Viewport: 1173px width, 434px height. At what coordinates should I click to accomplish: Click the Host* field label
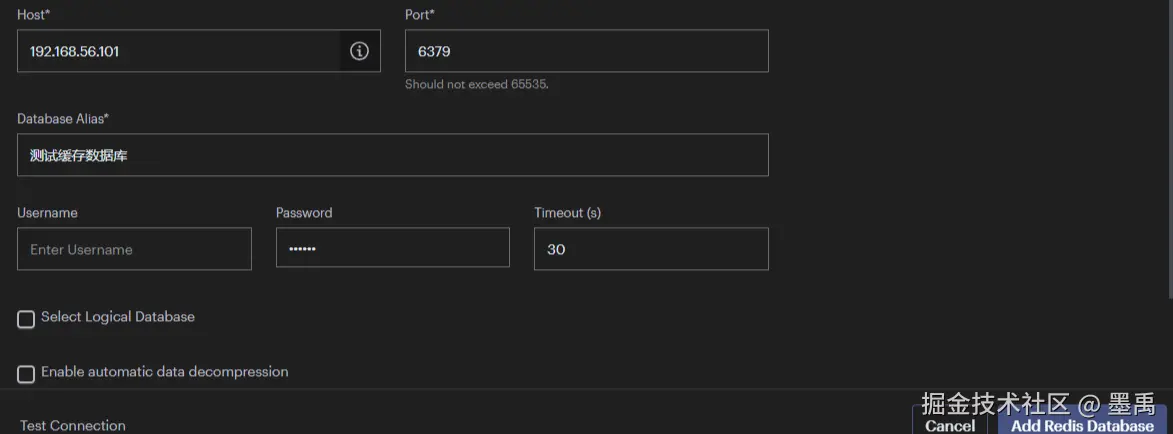point(32,15)
